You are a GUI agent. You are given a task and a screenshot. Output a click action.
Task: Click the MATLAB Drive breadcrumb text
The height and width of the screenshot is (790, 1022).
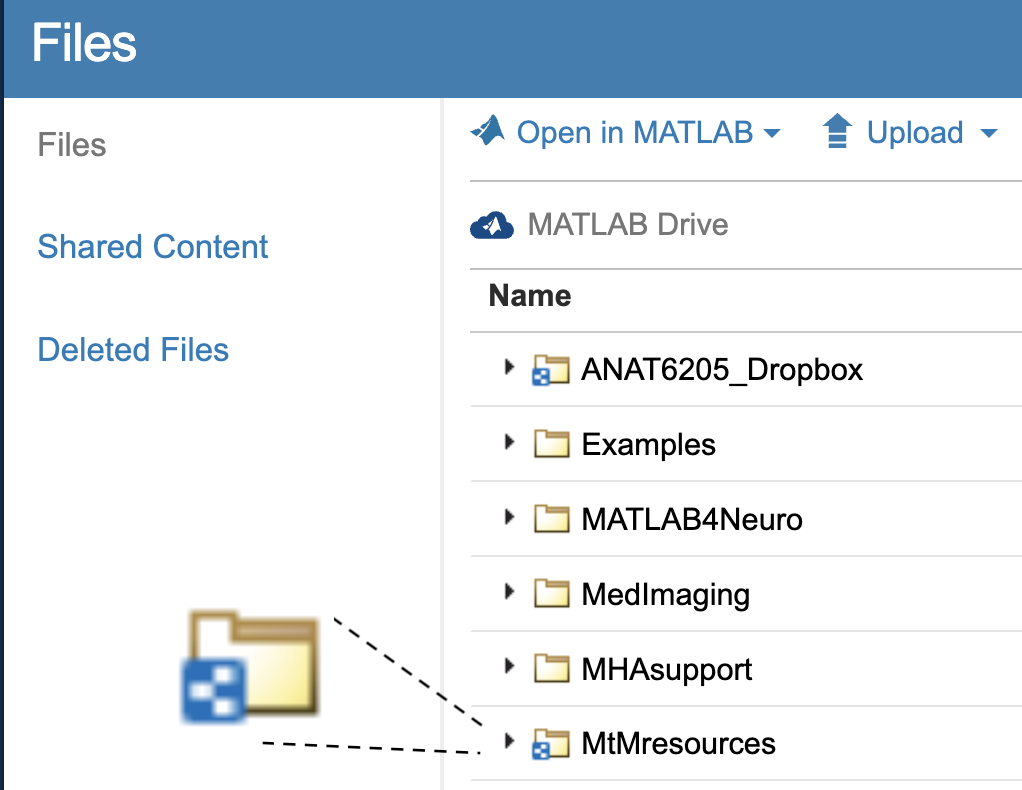click(628, 224)
